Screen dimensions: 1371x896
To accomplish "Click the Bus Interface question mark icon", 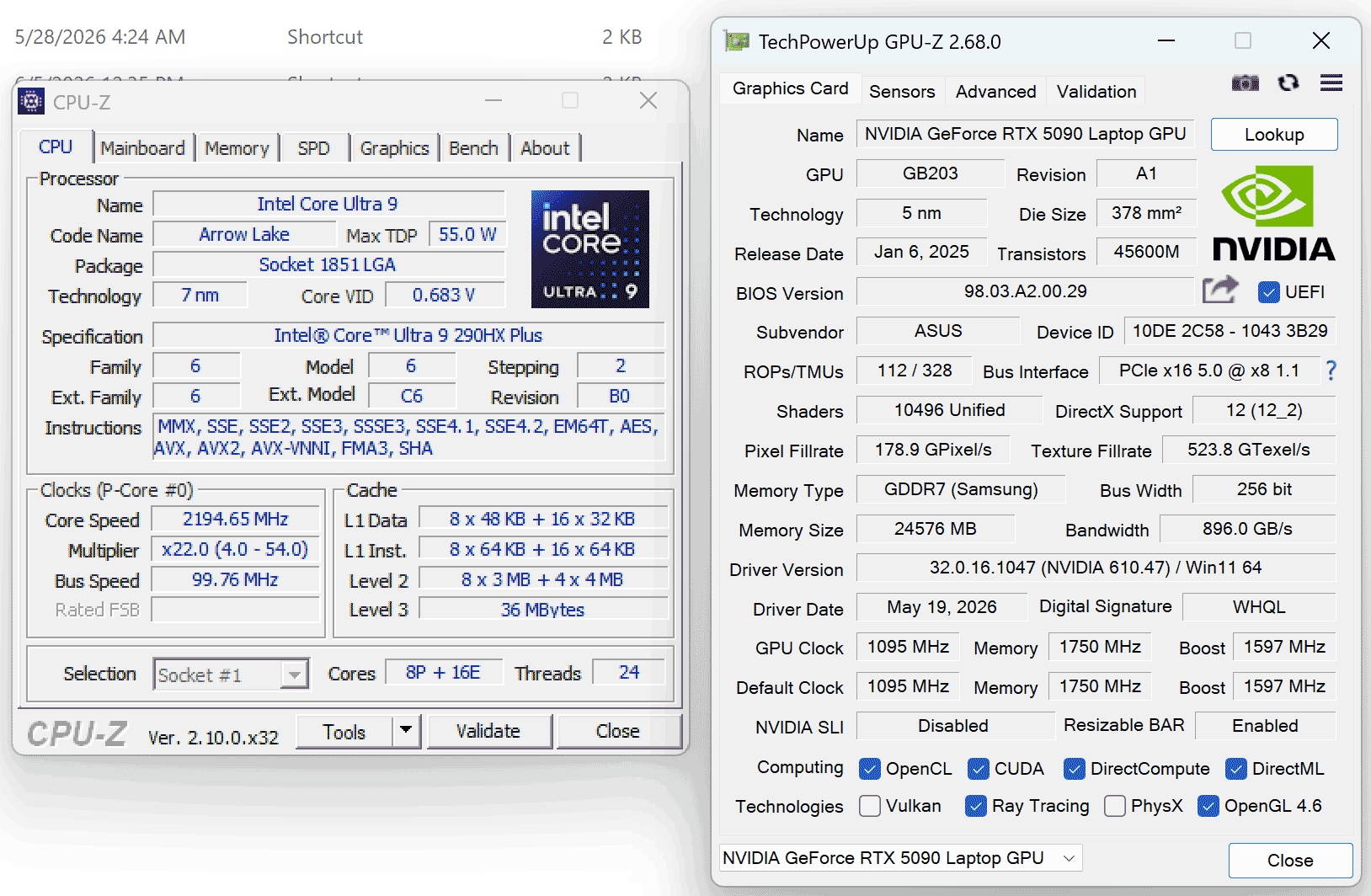I will [1331, 371].
